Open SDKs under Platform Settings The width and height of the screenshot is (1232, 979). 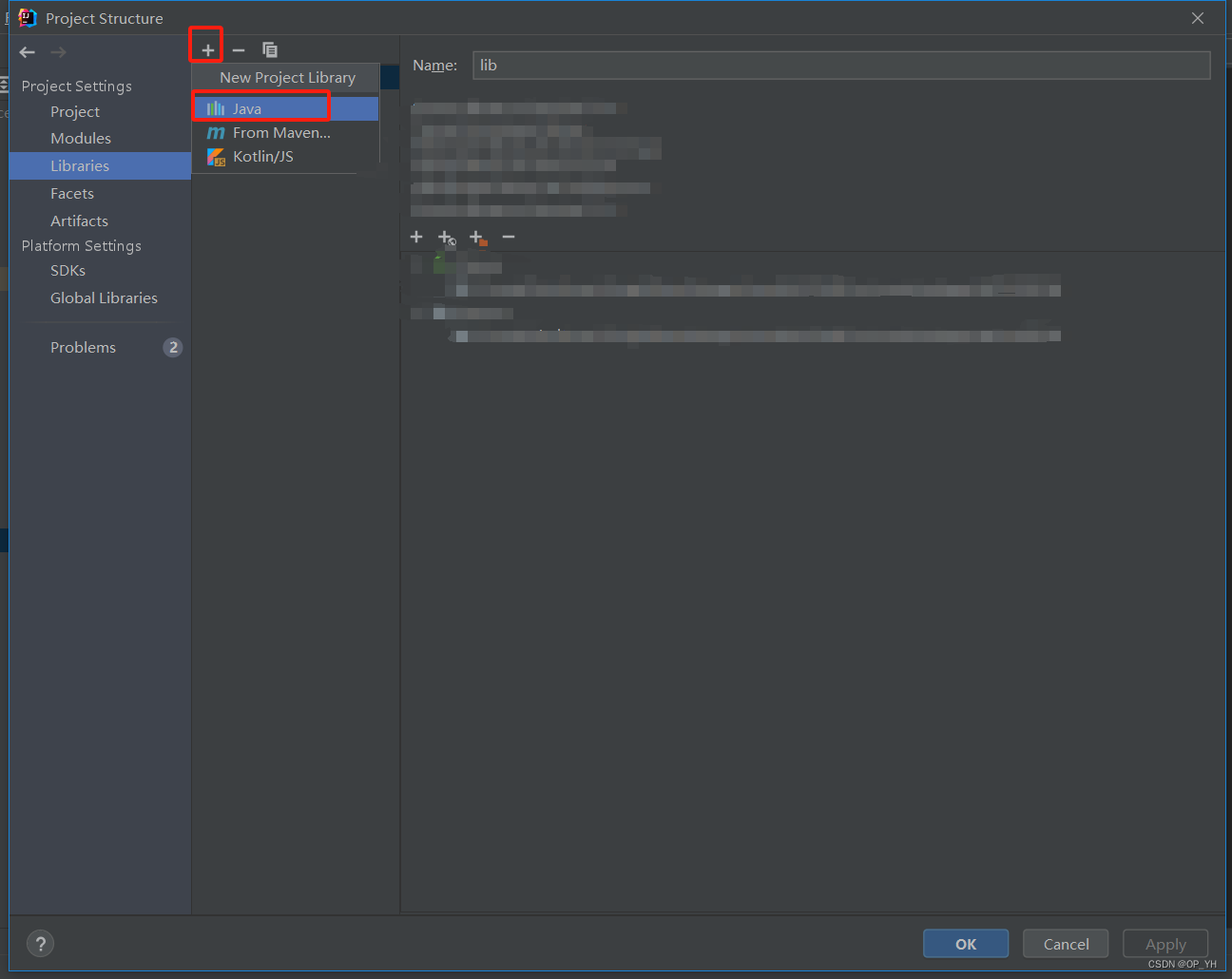point(67,270)
